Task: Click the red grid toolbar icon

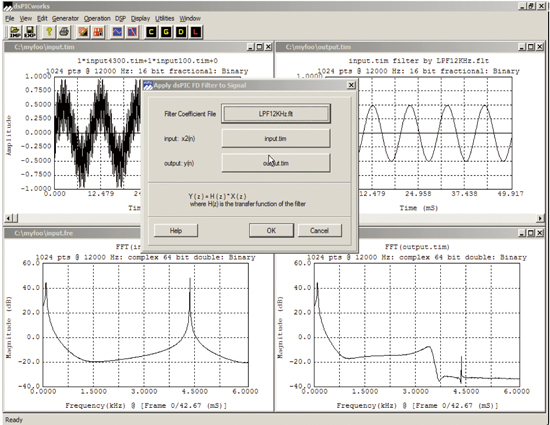Action: pyautogui.click(x=98, y=32)
